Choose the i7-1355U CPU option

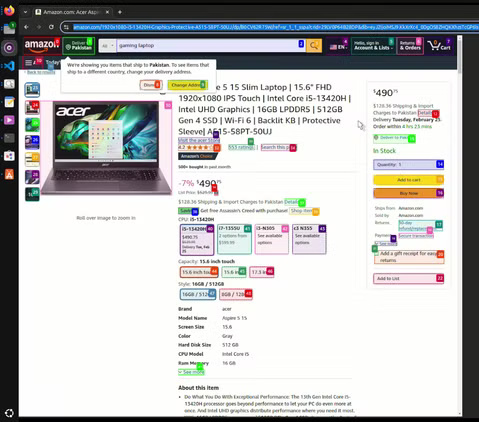pyautogui.click(x=234, y=239)
